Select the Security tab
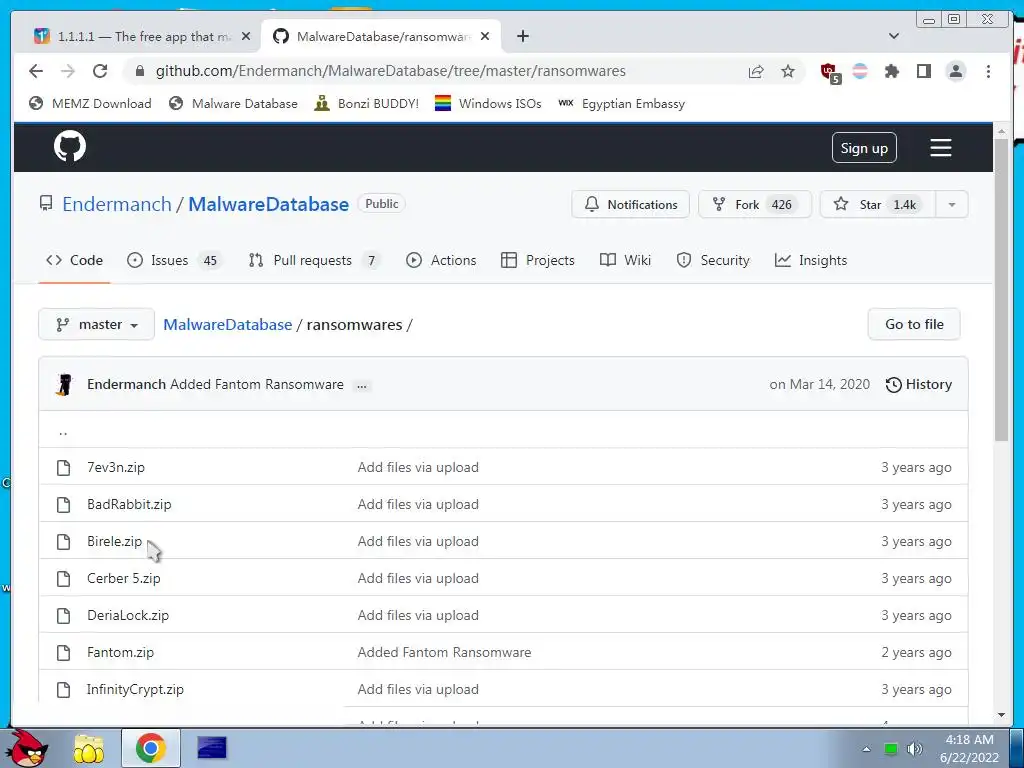This screenshot has width=1024, height=768. (712, 261)
